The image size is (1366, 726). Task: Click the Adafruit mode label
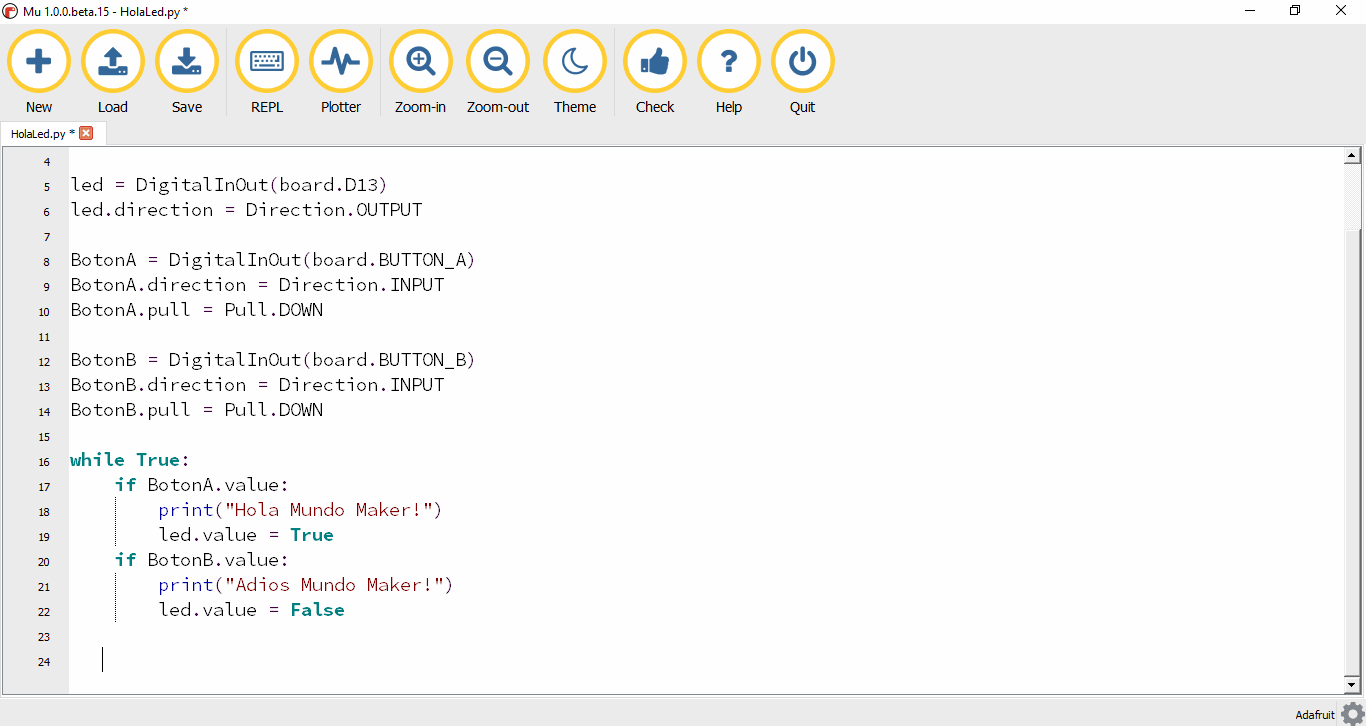coord(1314,715)
